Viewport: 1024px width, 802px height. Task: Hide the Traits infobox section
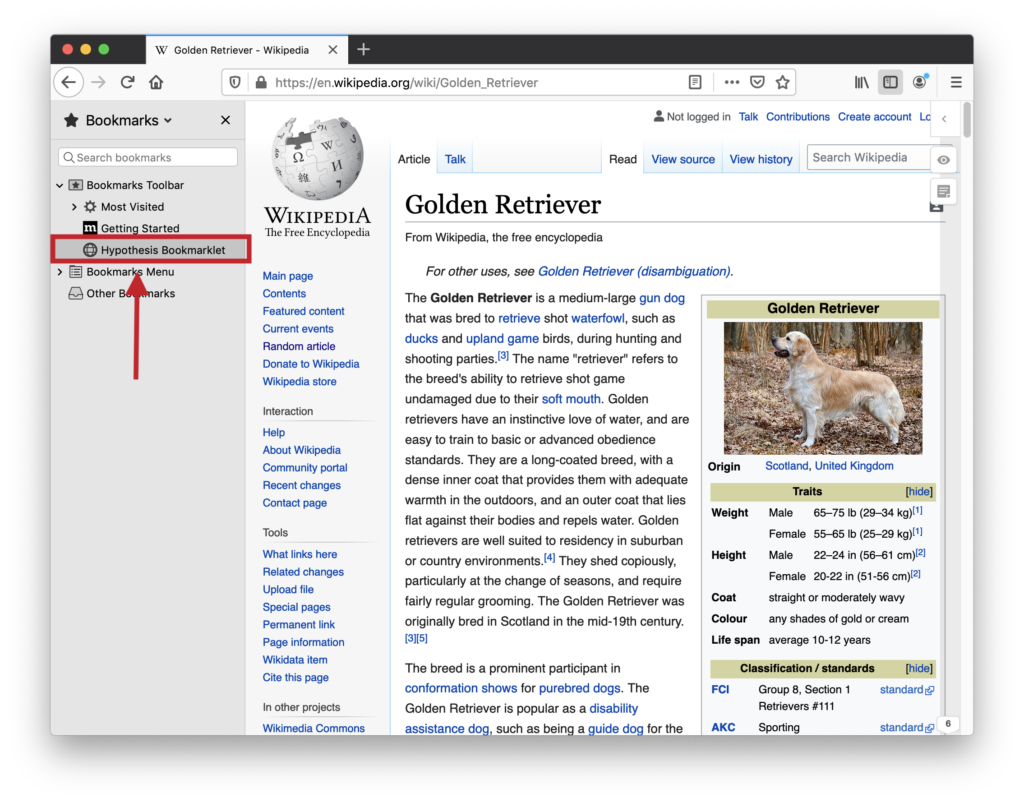(919, 492)
